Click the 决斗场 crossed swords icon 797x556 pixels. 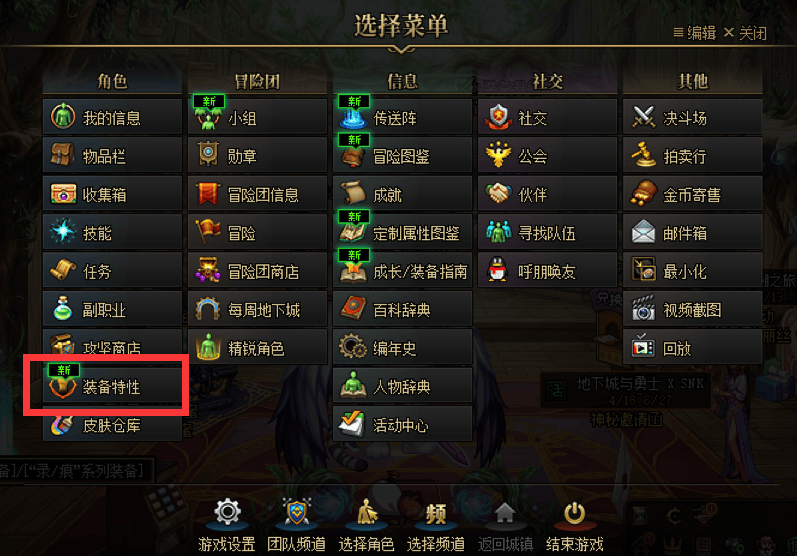click(643, 117)
